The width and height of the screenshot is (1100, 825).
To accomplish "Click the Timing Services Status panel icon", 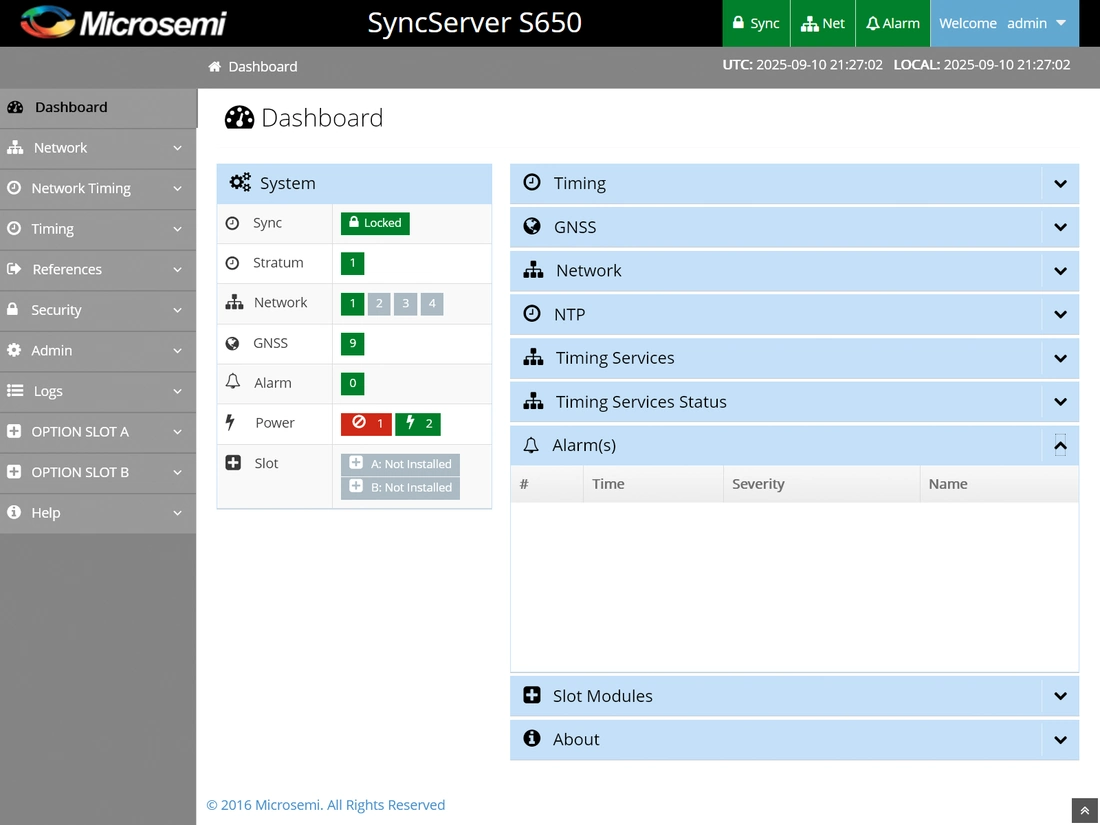I will point(533,401).
